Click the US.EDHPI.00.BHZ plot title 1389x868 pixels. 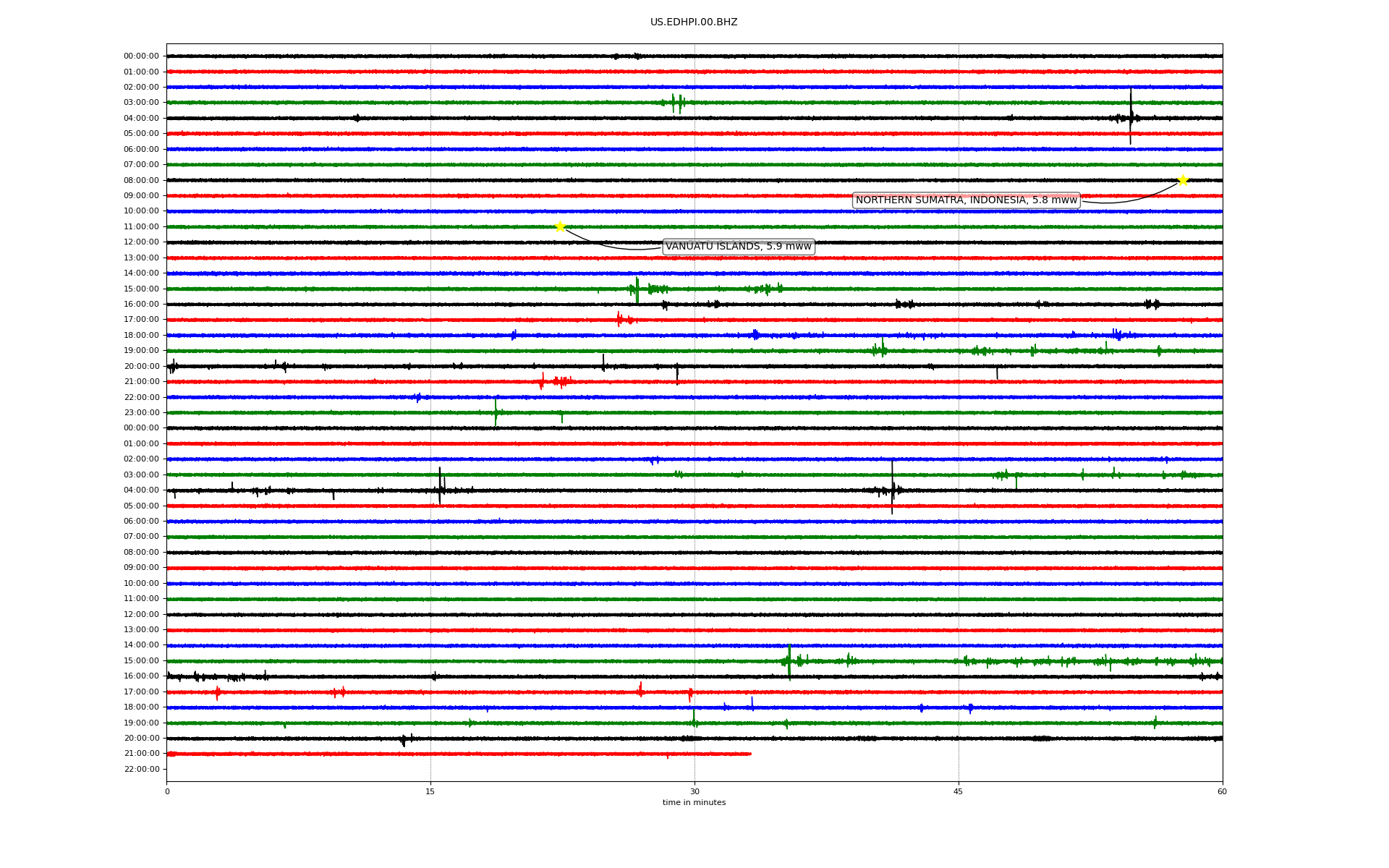point(694,22)
